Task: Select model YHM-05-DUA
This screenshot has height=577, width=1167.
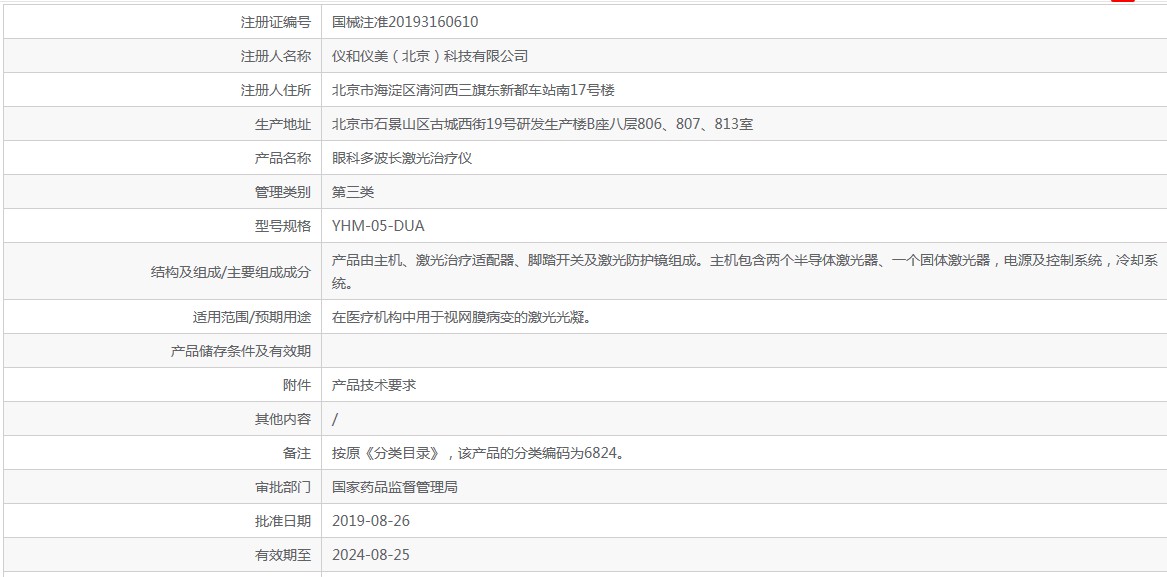Action: click(378, 226)
